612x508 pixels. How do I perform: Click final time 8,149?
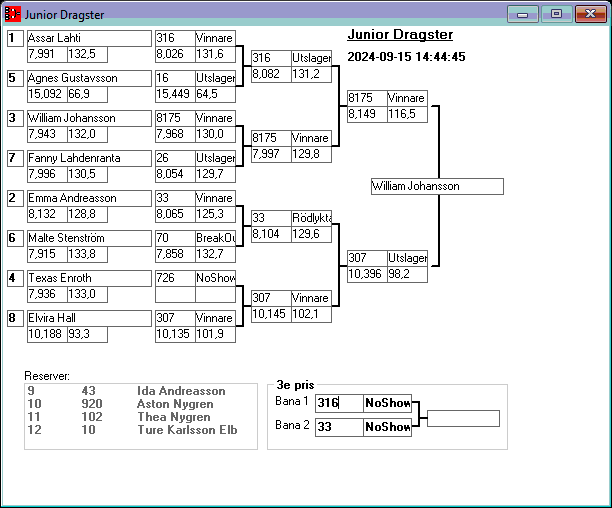[367, 114]
